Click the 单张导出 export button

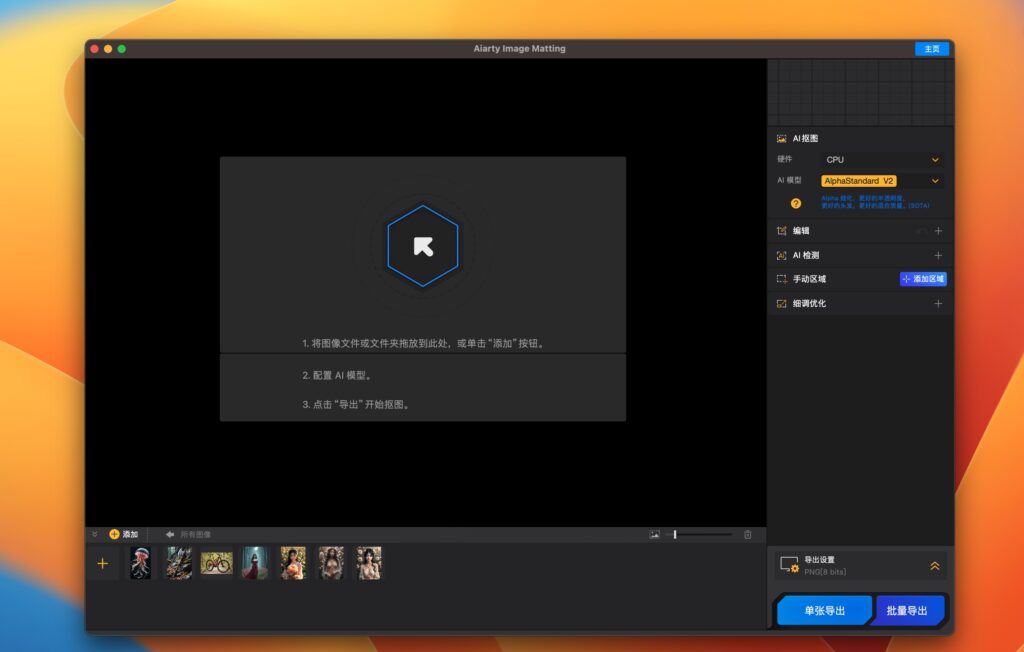[823, 609]
